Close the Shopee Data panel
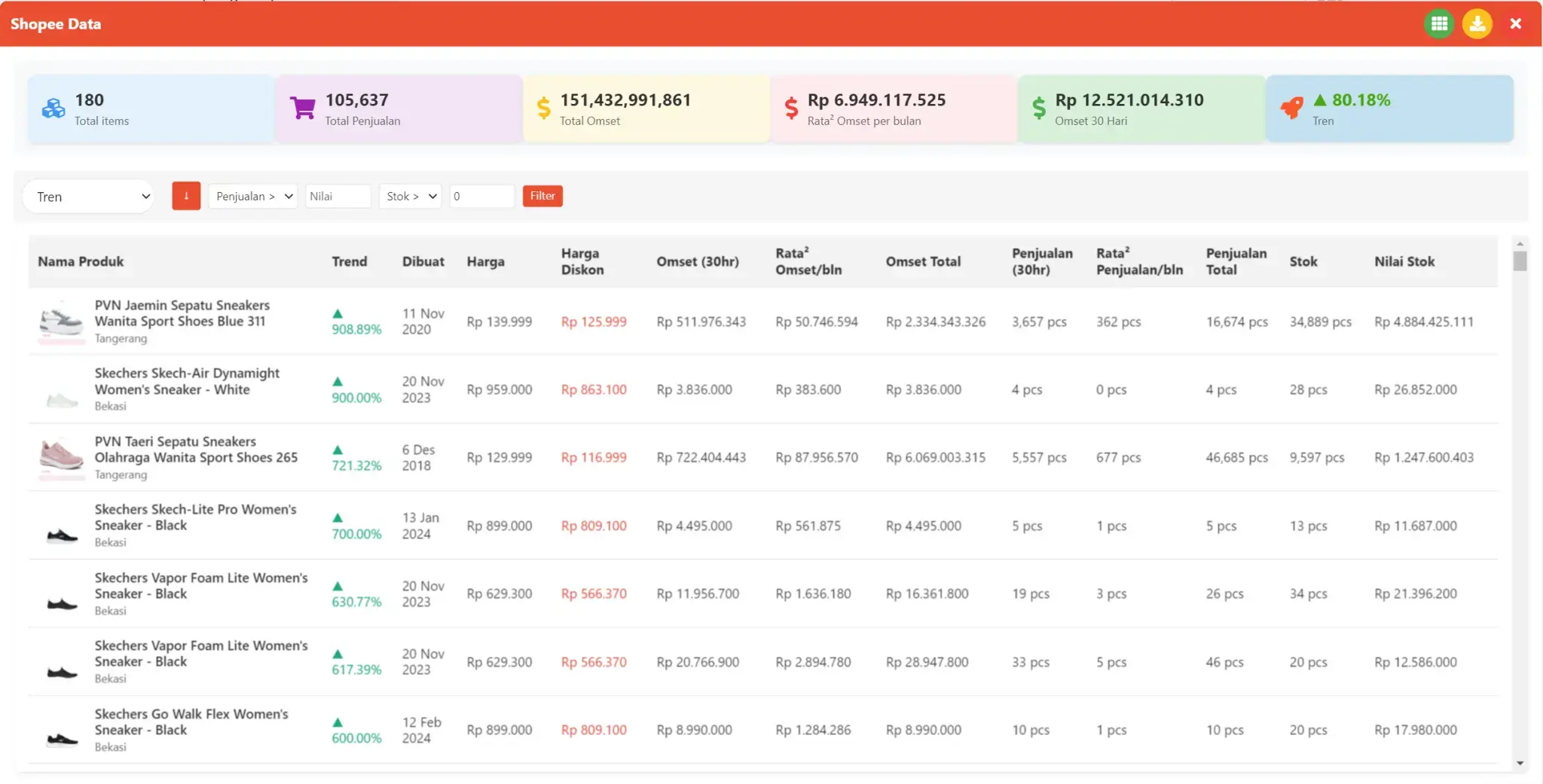This screenshot has width=1543, height=784. 1516,23
